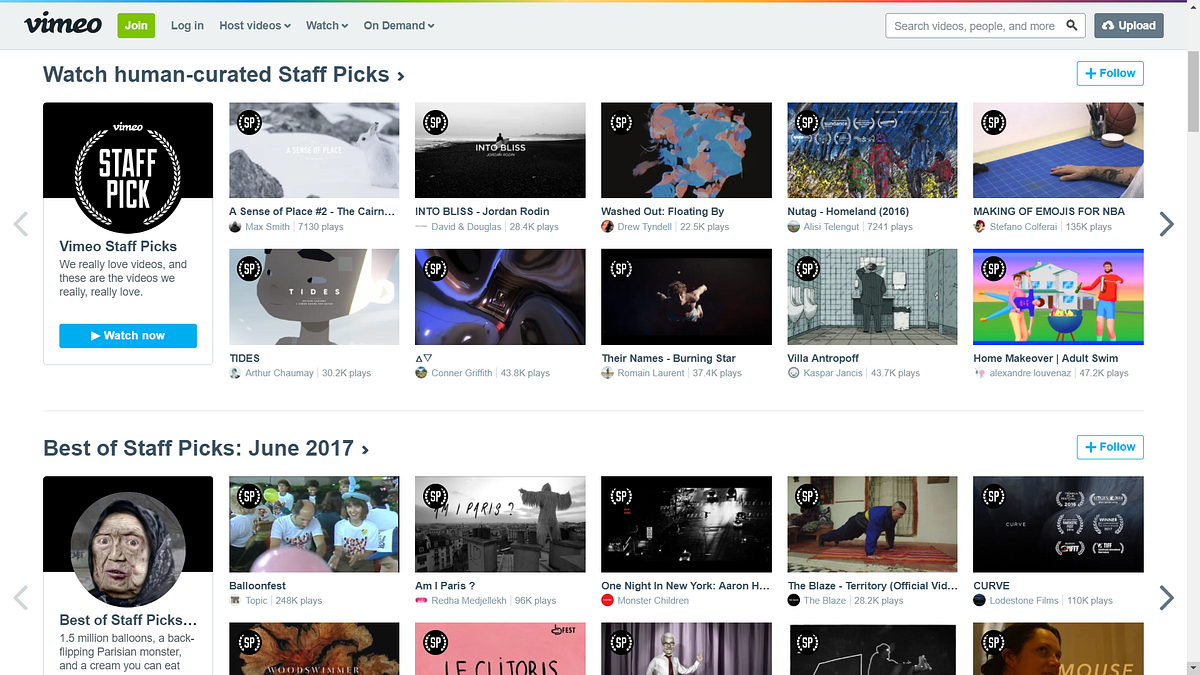Open Nutag - Homeland thumbnail
The width and height of the screenshot is (1200, 675).
(x=872, y=150)
